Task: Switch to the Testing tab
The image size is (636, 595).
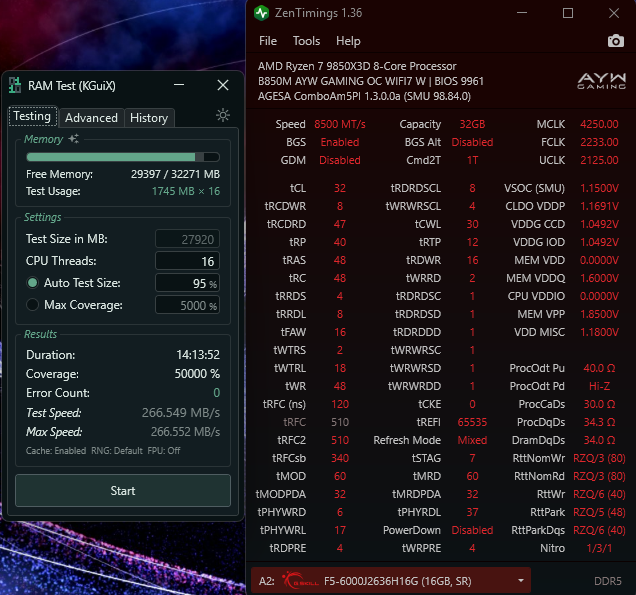Action: 32,116
